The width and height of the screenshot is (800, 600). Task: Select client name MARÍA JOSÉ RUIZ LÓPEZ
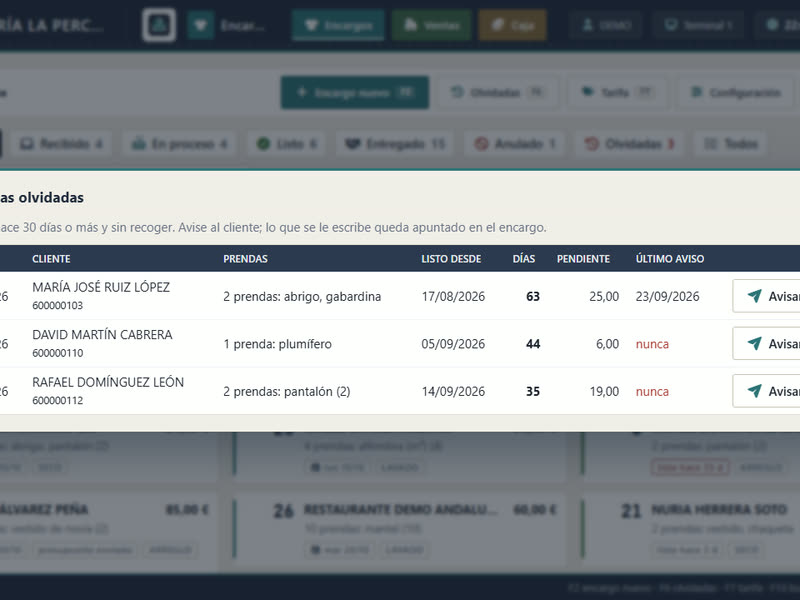[101, 287]
